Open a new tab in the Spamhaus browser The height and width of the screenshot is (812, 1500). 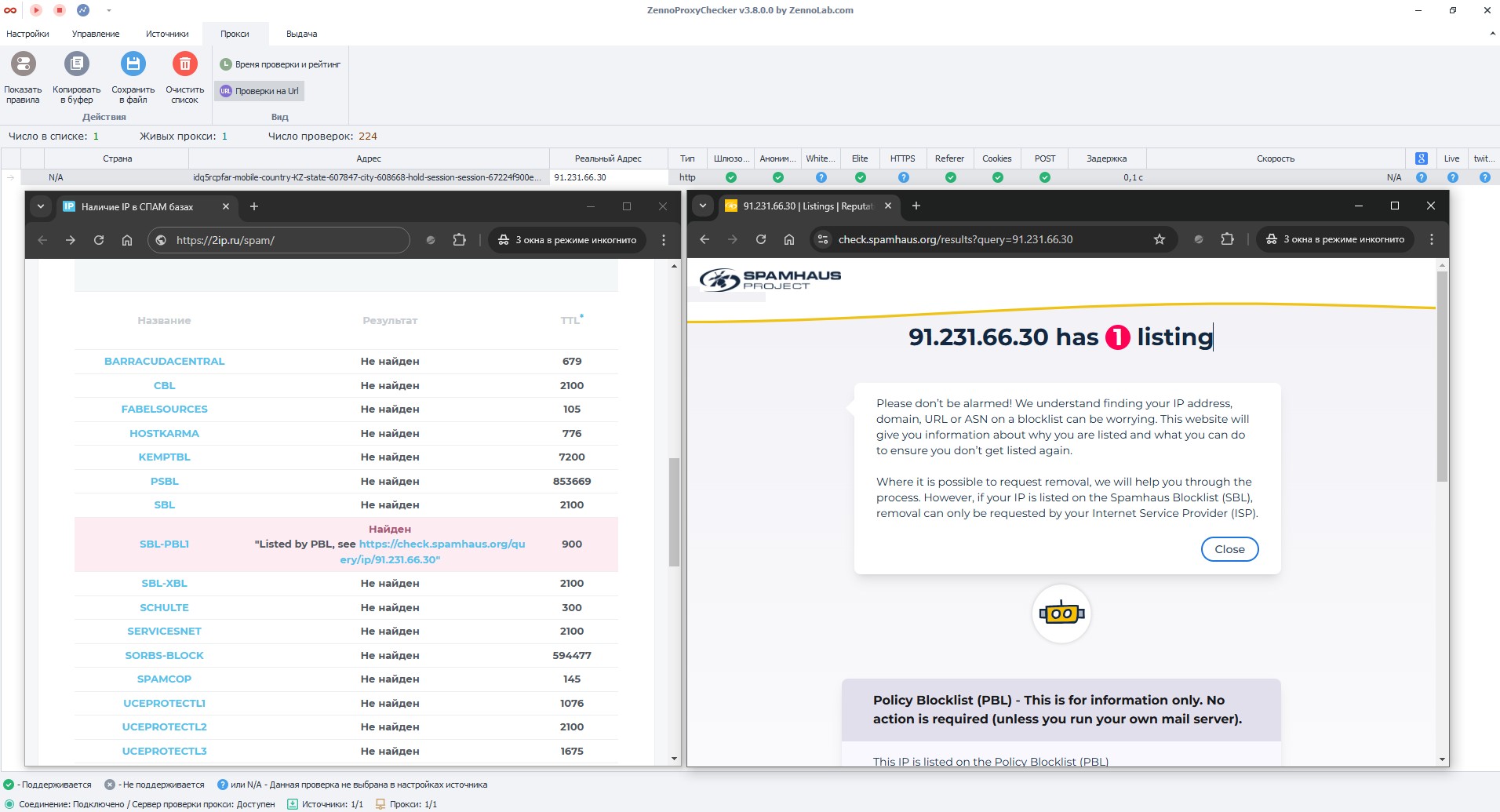click(x=916, y=206)
